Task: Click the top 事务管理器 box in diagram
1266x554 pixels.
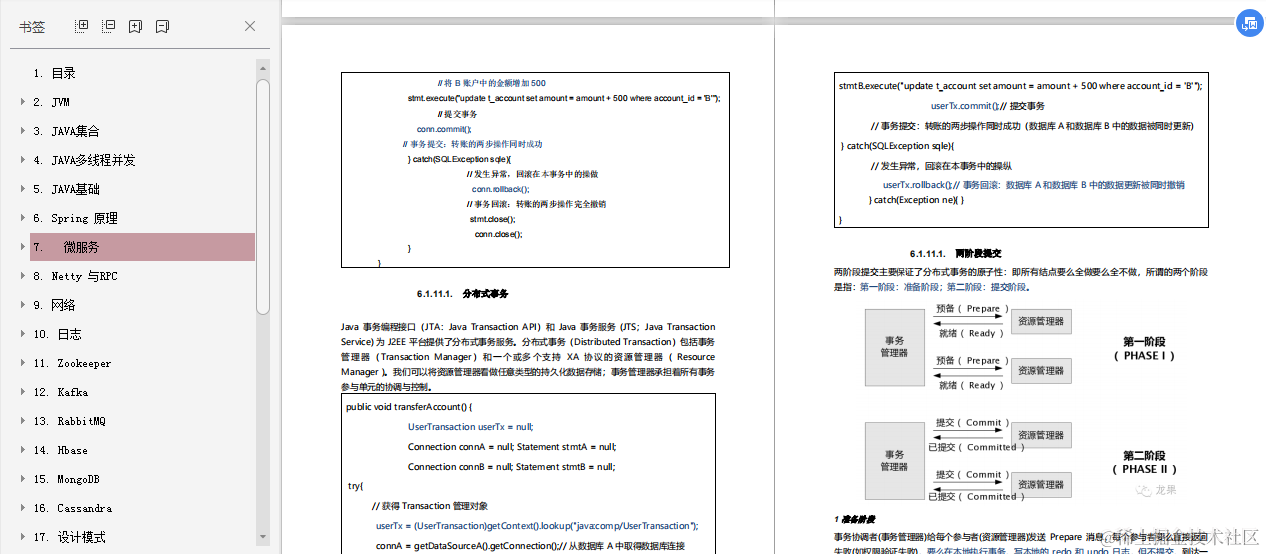Action: coord(895,347)
